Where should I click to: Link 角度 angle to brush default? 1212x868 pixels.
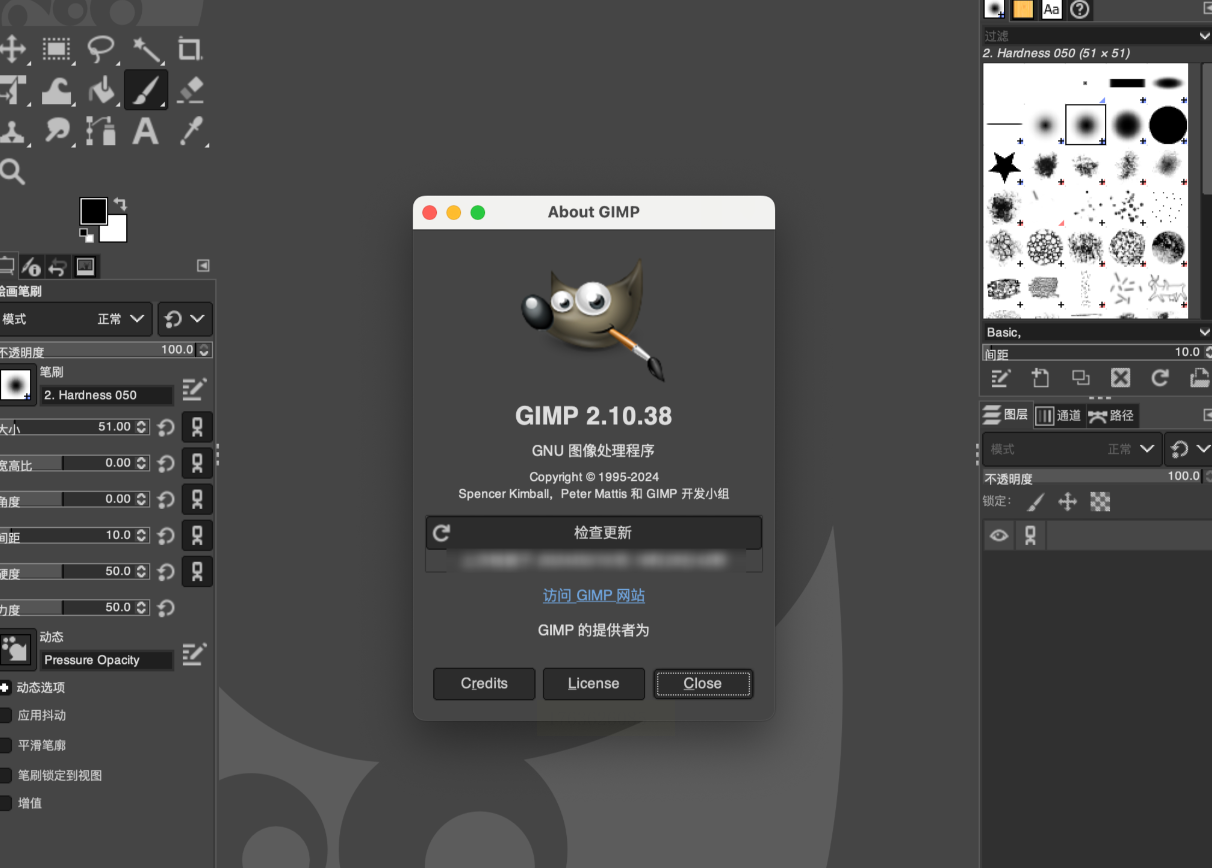pyautogui.click(x=197, y=499)
